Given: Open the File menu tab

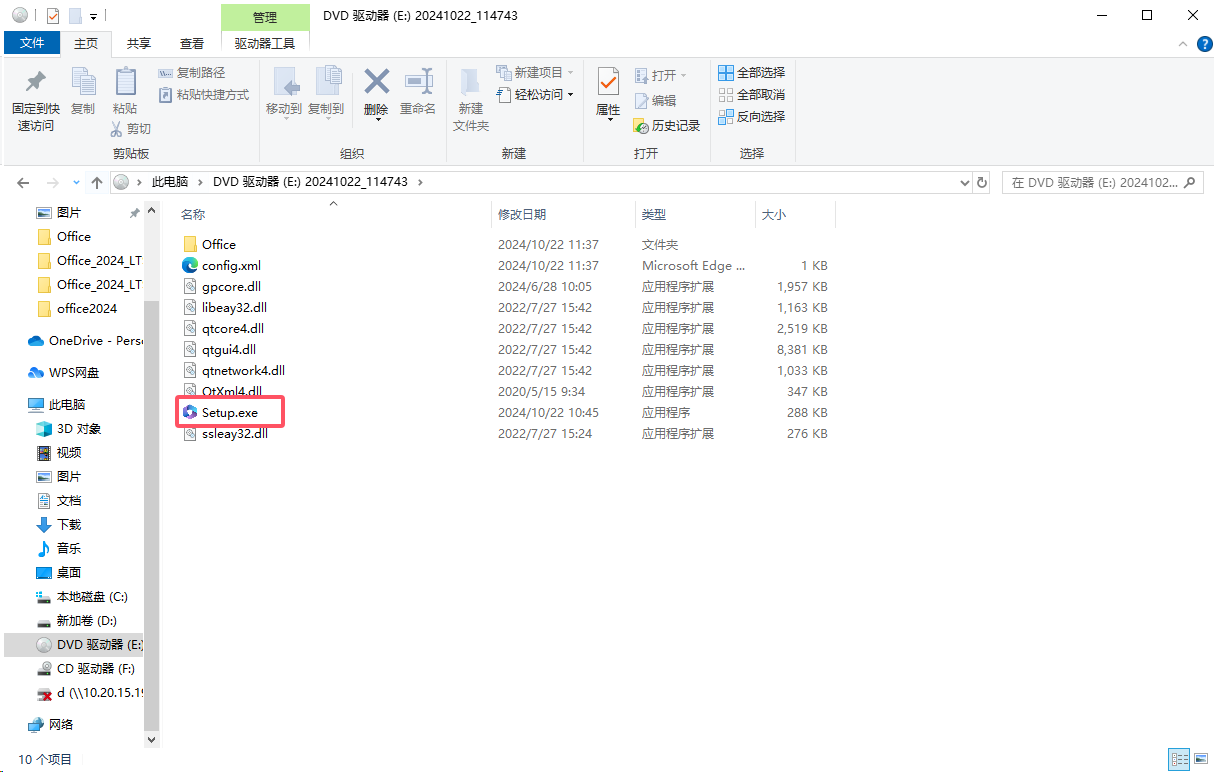Looking at the screenshot, I should pyautogui.click(x=32, y=44).
